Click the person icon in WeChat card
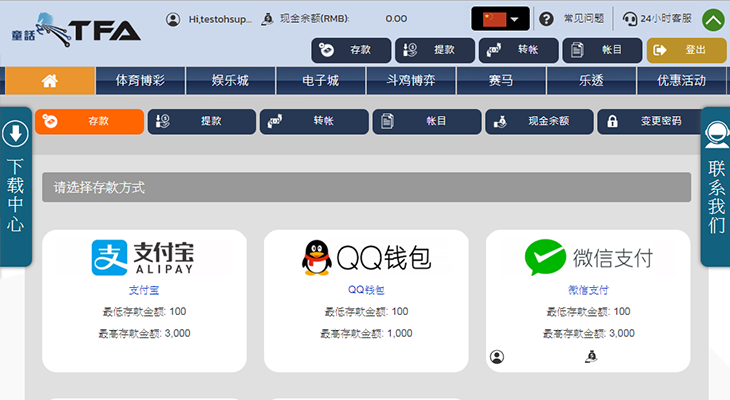This screenshot has width=730, height=400. coord(497,357)
